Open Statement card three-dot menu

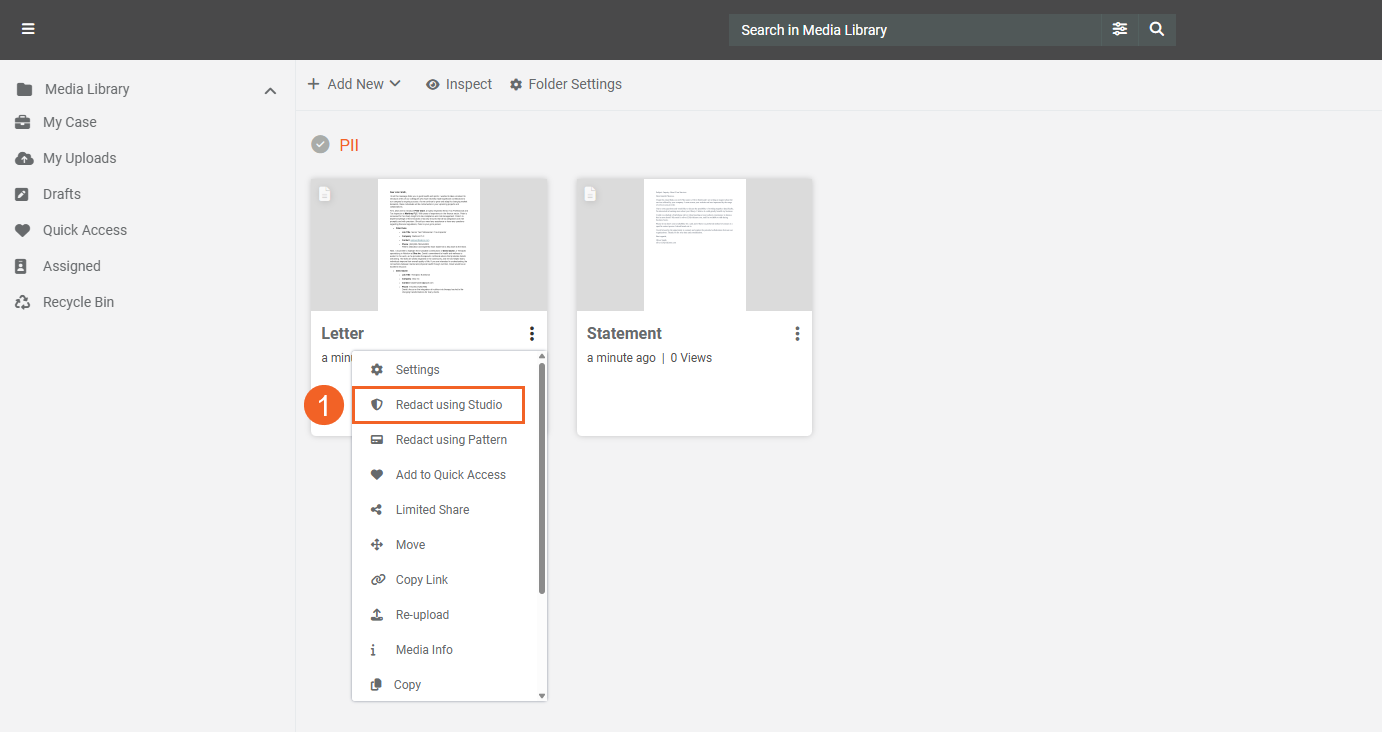click(797, 334)
